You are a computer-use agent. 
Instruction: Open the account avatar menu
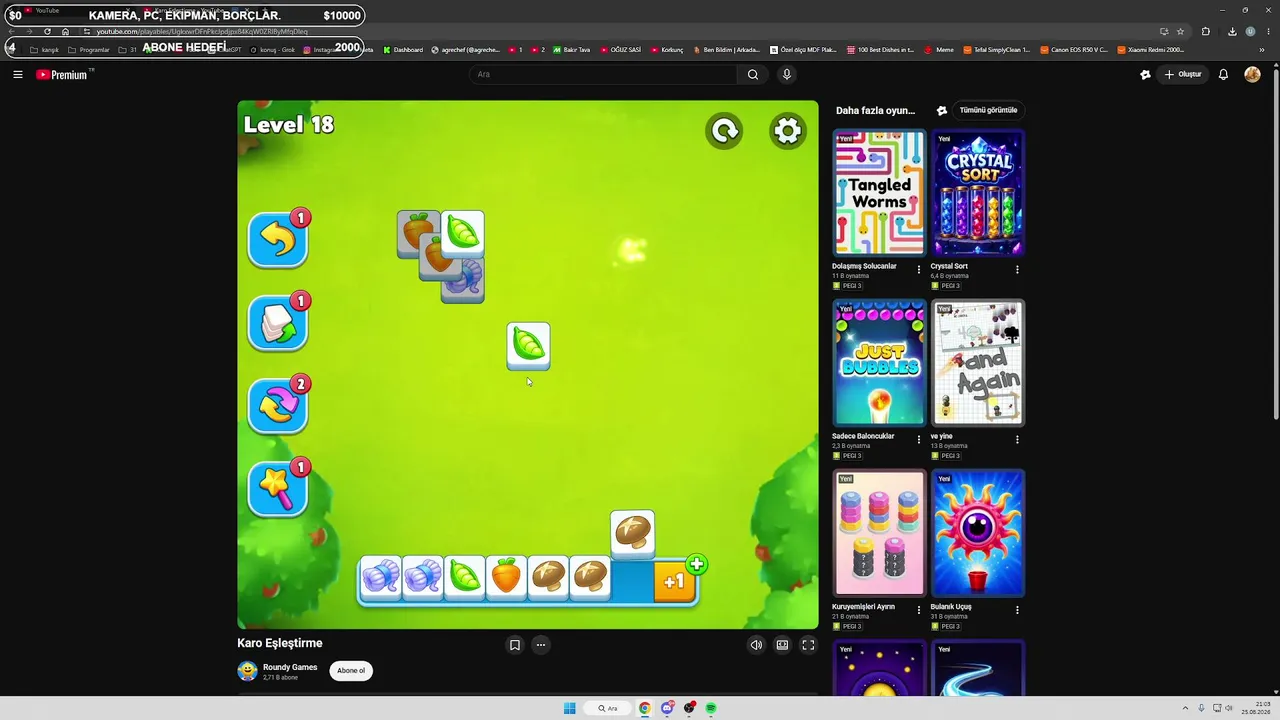(x=1252, y=74)
